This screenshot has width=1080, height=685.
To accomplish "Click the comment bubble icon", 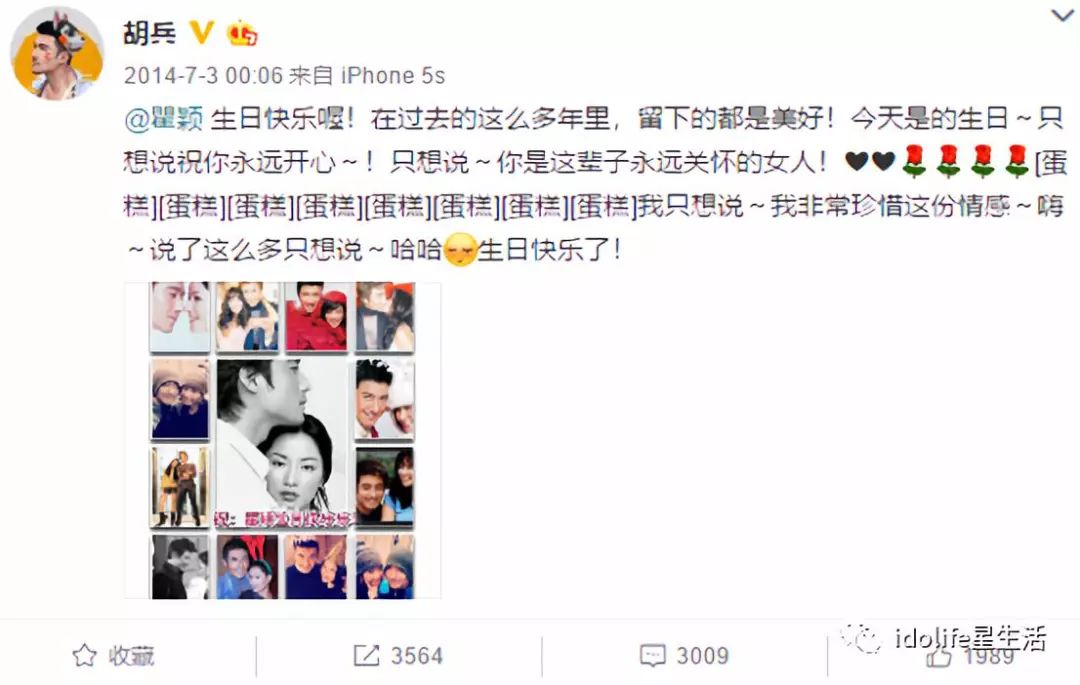I will 652,655.
